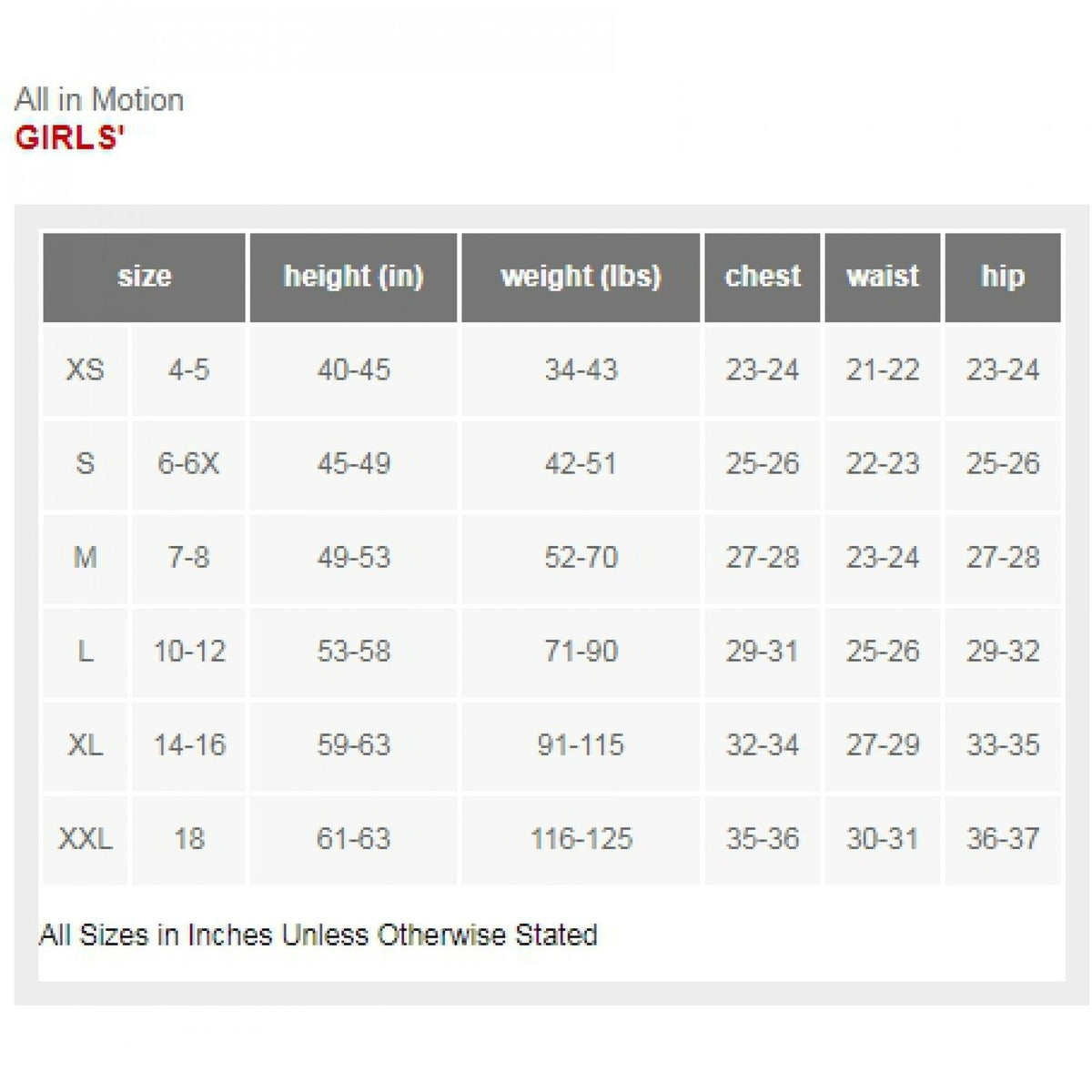Click the red "GIRLS'" heading
Screen dimensions: 1092x1092
pyautogui.click(x=69, y=138)
